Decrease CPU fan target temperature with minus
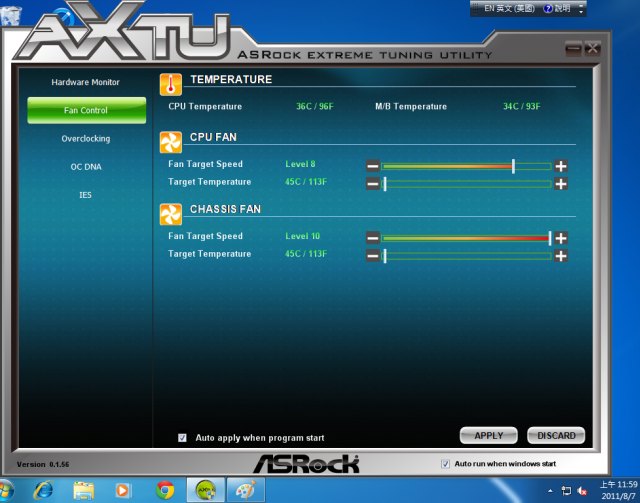640x503 pixels. pyautogui.click(x=372, y=184)
